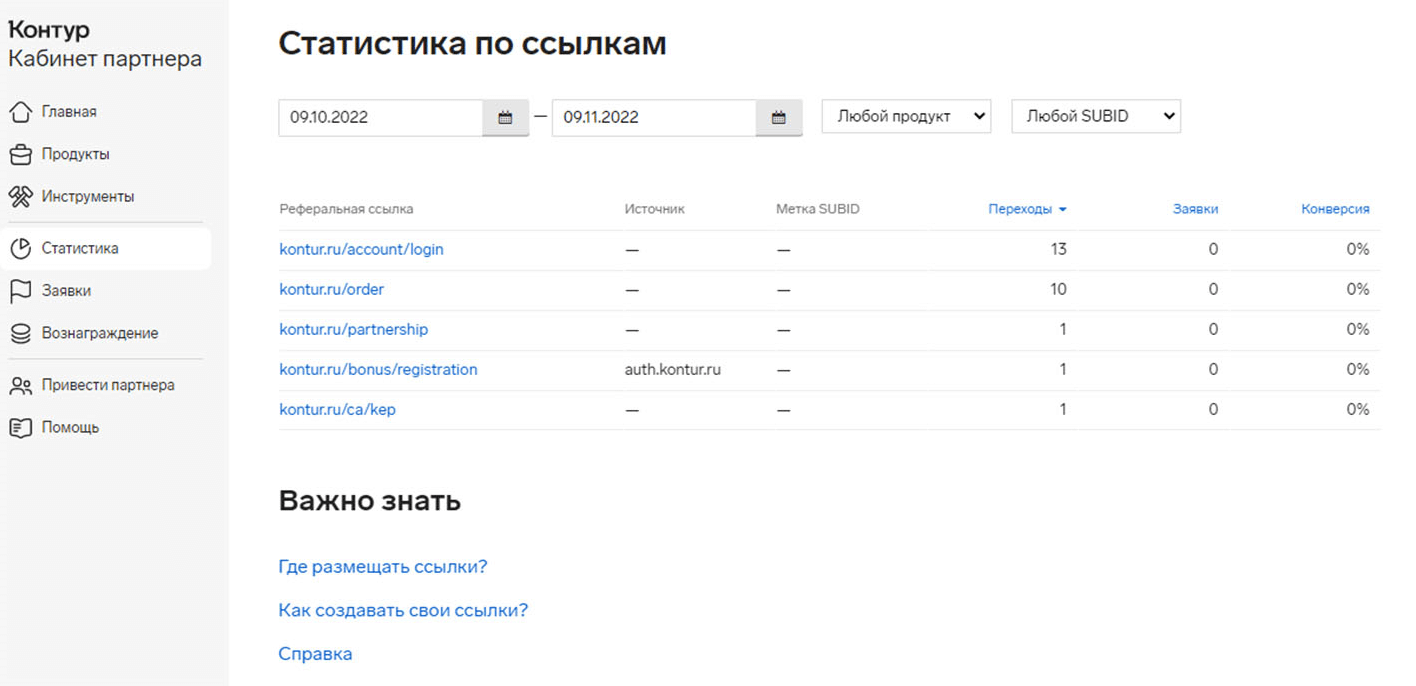The width and height of the screenshot is (1416, 686).
Task: Expand the Любой продукт dropdown
Action: [x=906, y=116]
